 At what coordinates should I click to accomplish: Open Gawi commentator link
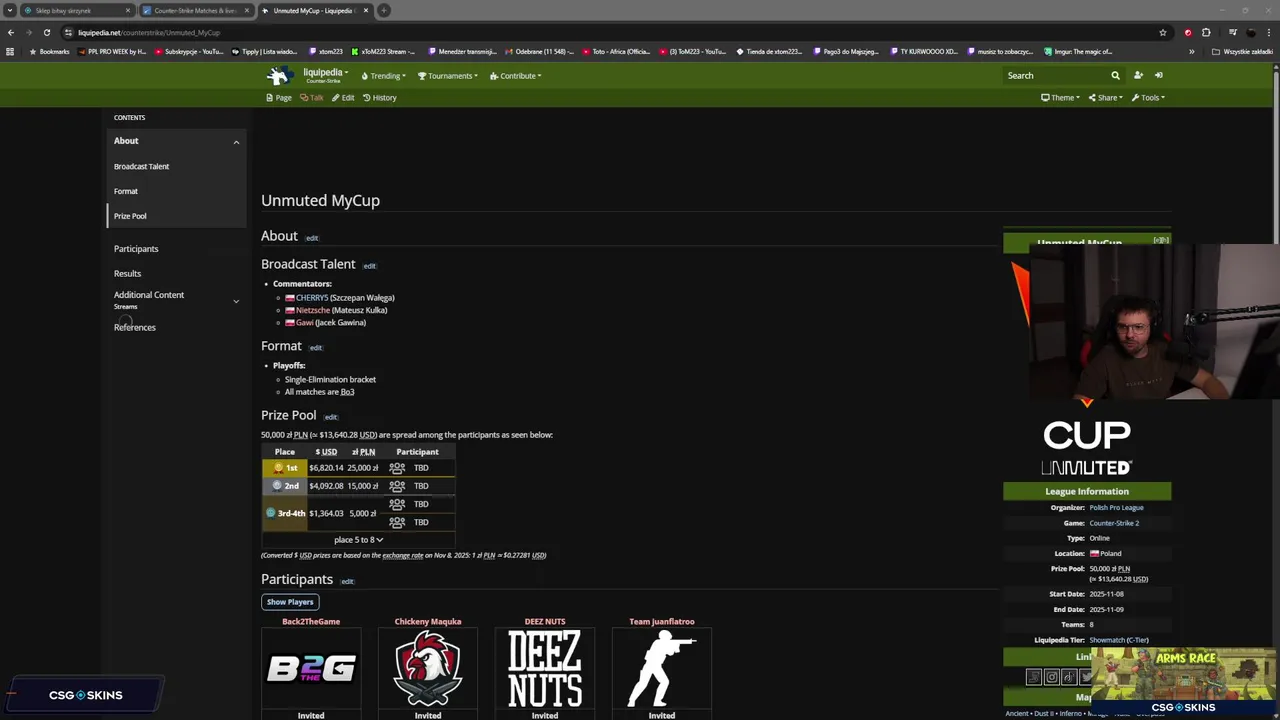(x=305, y=323)
